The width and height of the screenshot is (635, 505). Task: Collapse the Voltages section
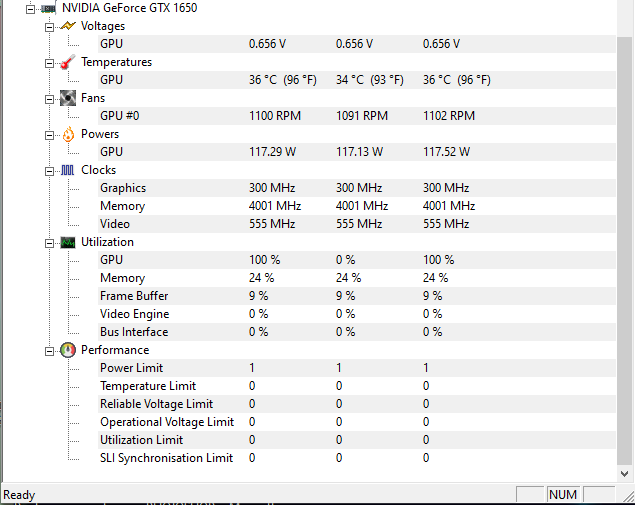(49, 27)
